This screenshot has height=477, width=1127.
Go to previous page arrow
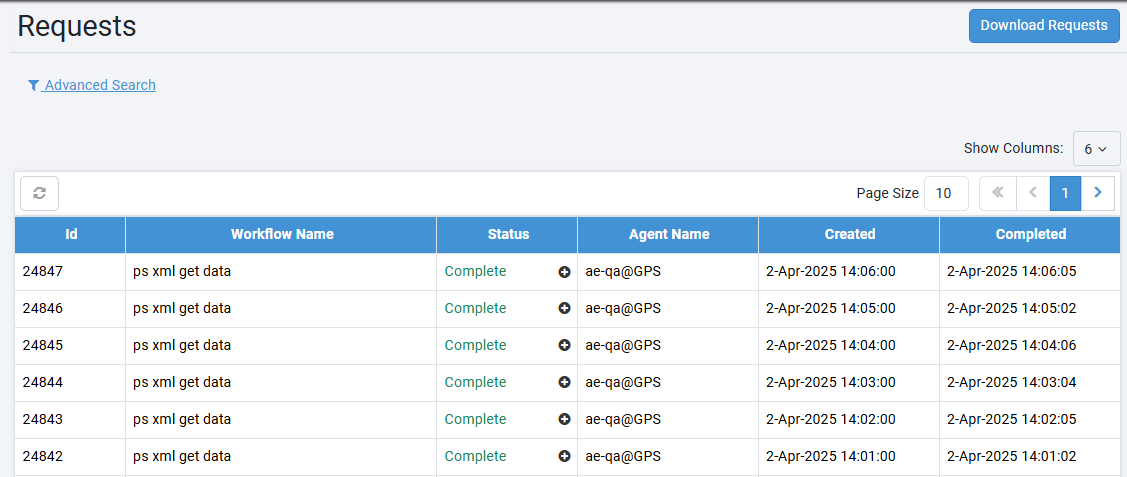[1032, 193]
